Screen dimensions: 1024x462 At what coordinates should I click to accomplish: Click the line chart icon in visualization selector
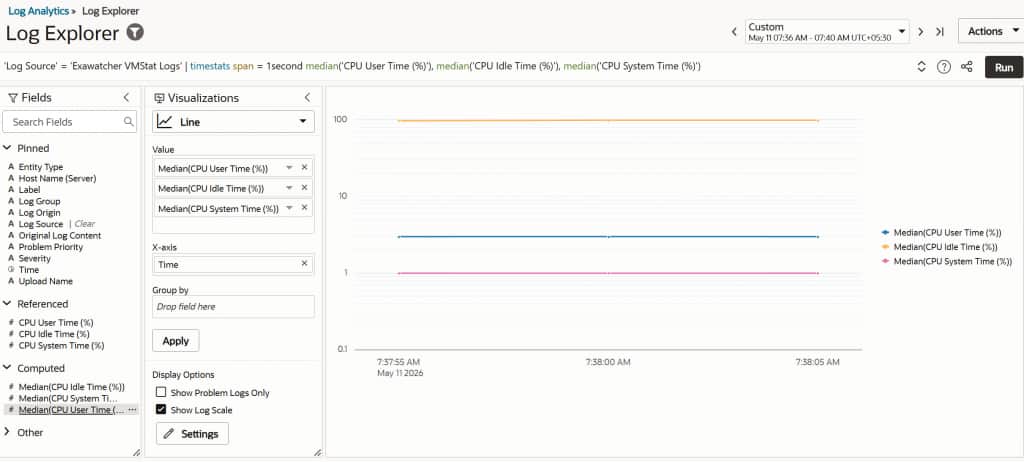(x=165, y=122)
